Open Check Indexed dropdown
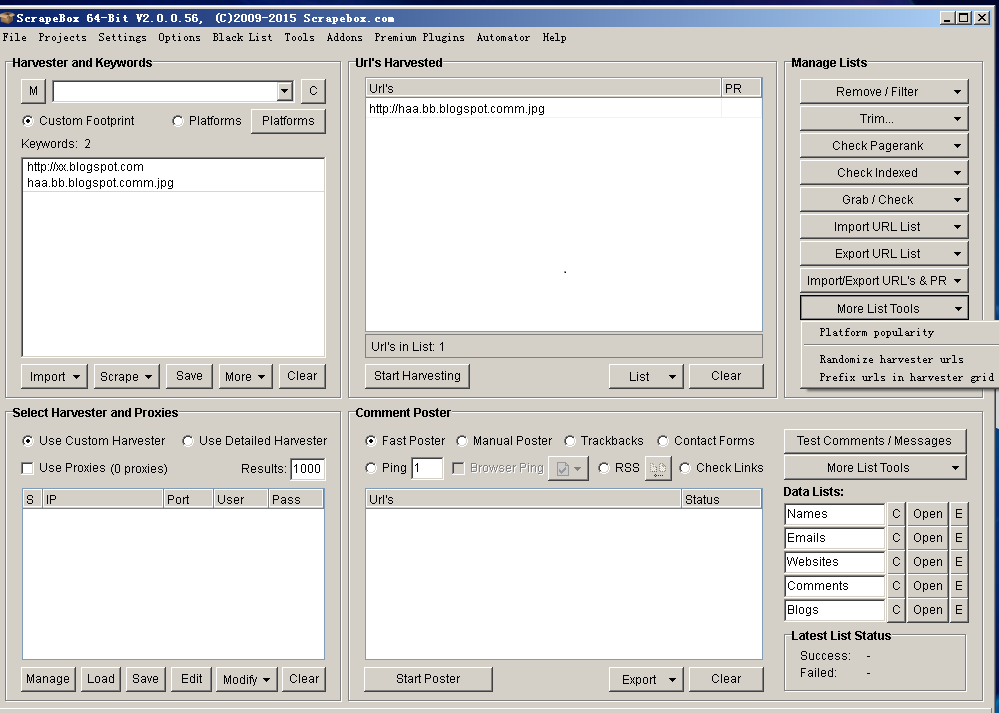 [884, 173]
